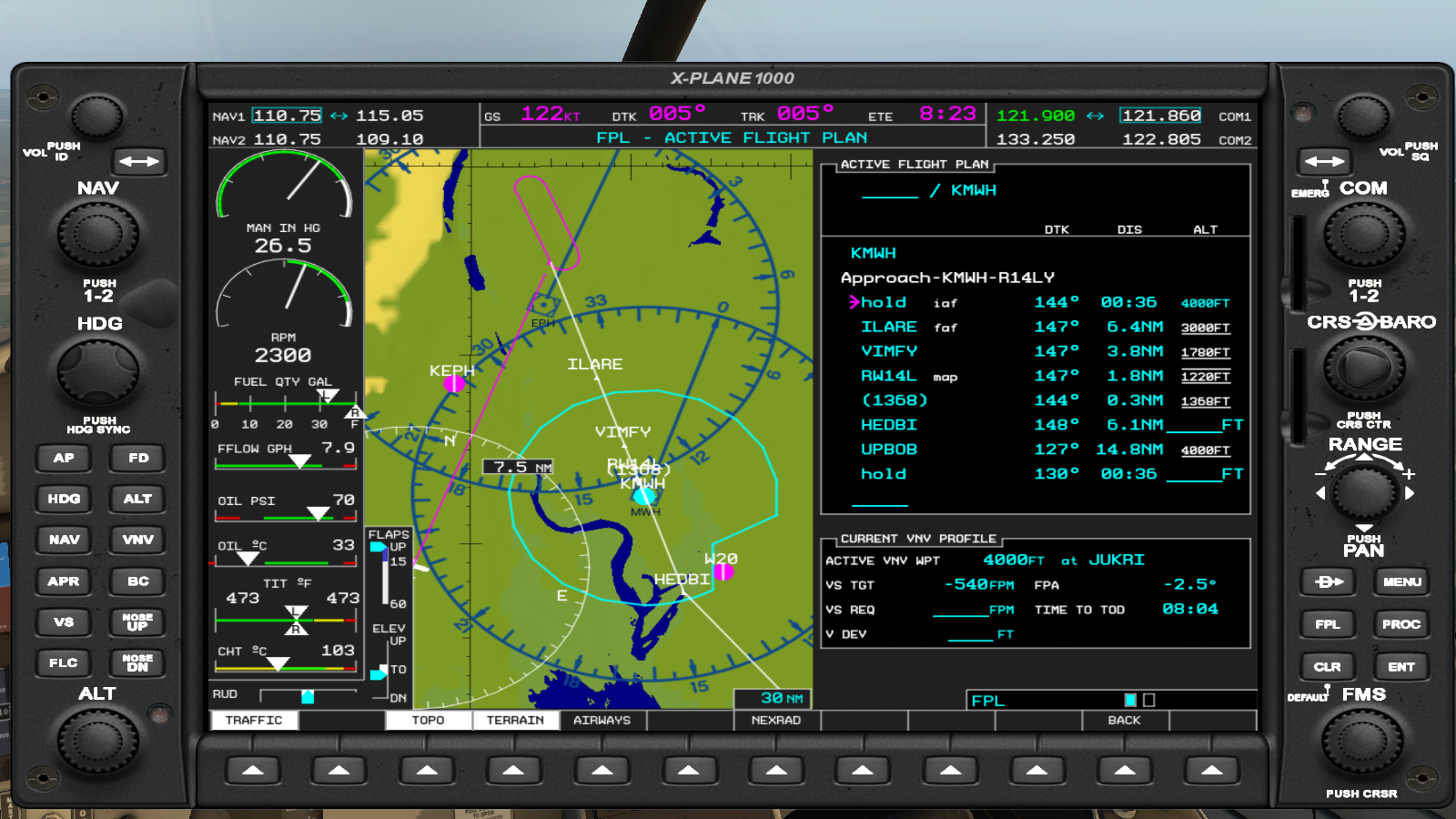Select the TOPO softkey label

click(x=429, y=720)
